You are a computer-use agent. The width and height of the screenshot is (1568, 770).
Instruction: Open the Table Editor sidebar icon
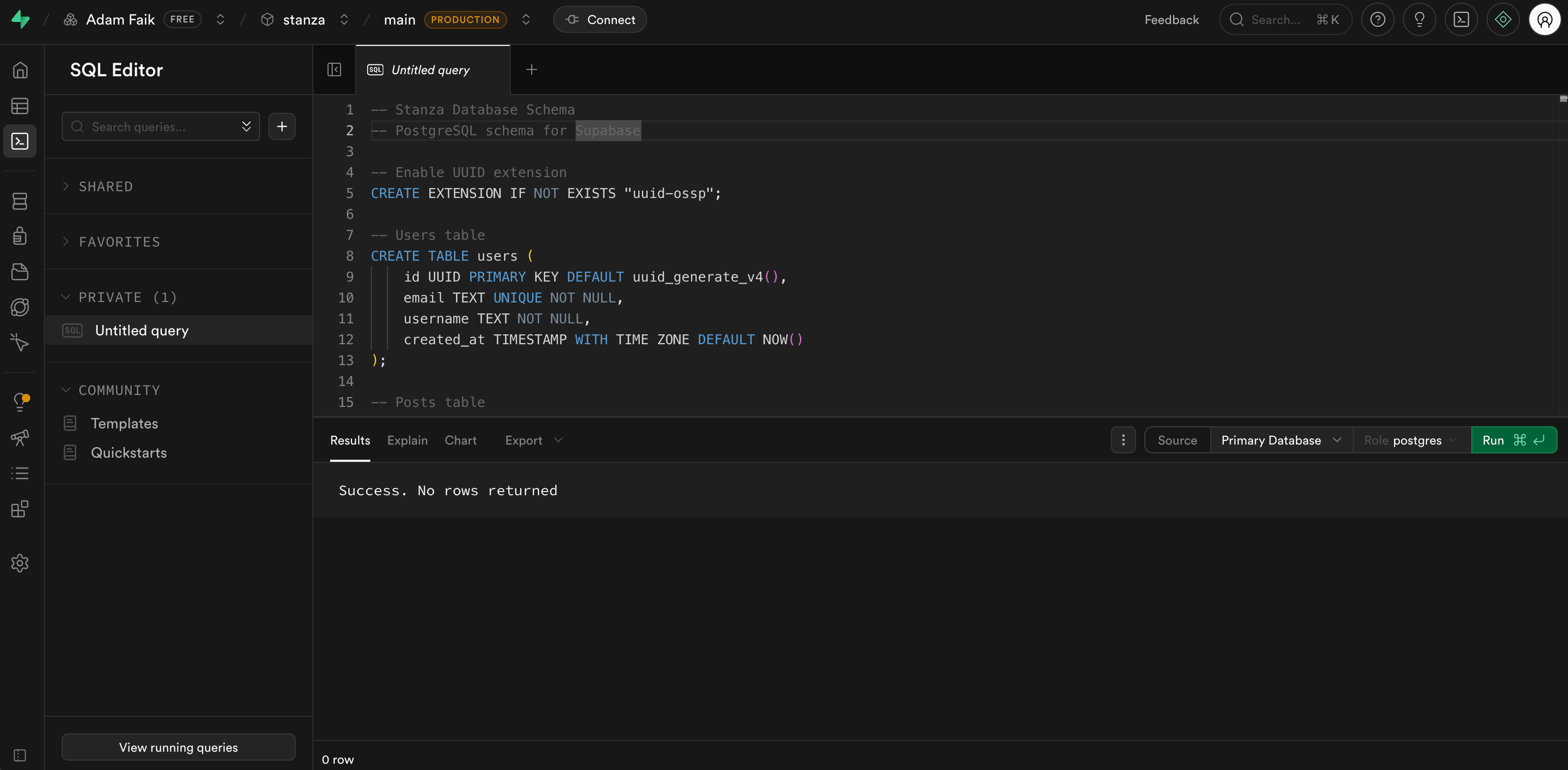tap(19, 106)
